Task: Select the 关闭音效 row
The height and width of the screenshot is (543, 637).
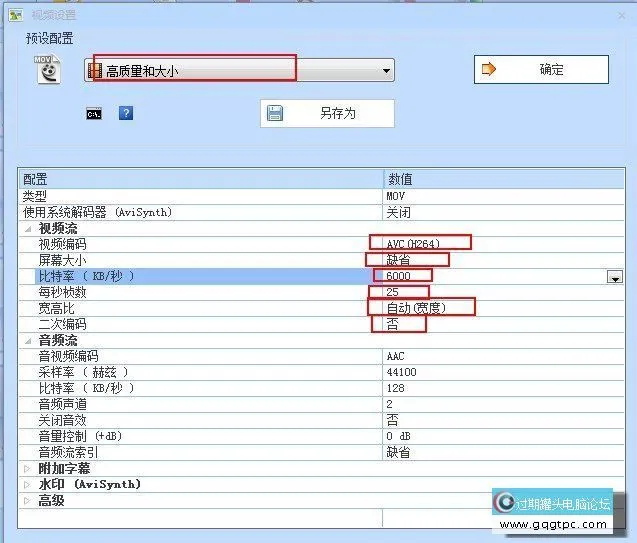Action: [321, 420]
